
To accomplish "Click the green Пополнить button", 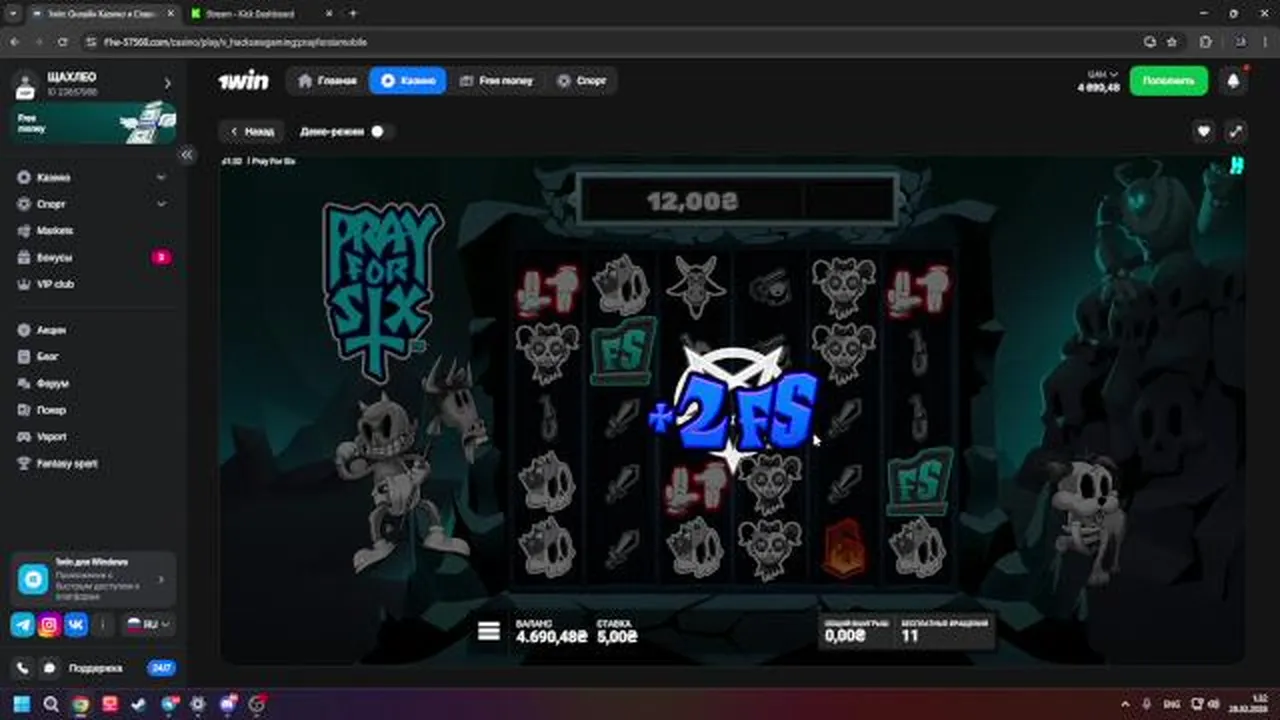I will click(x=1168, y=81).
